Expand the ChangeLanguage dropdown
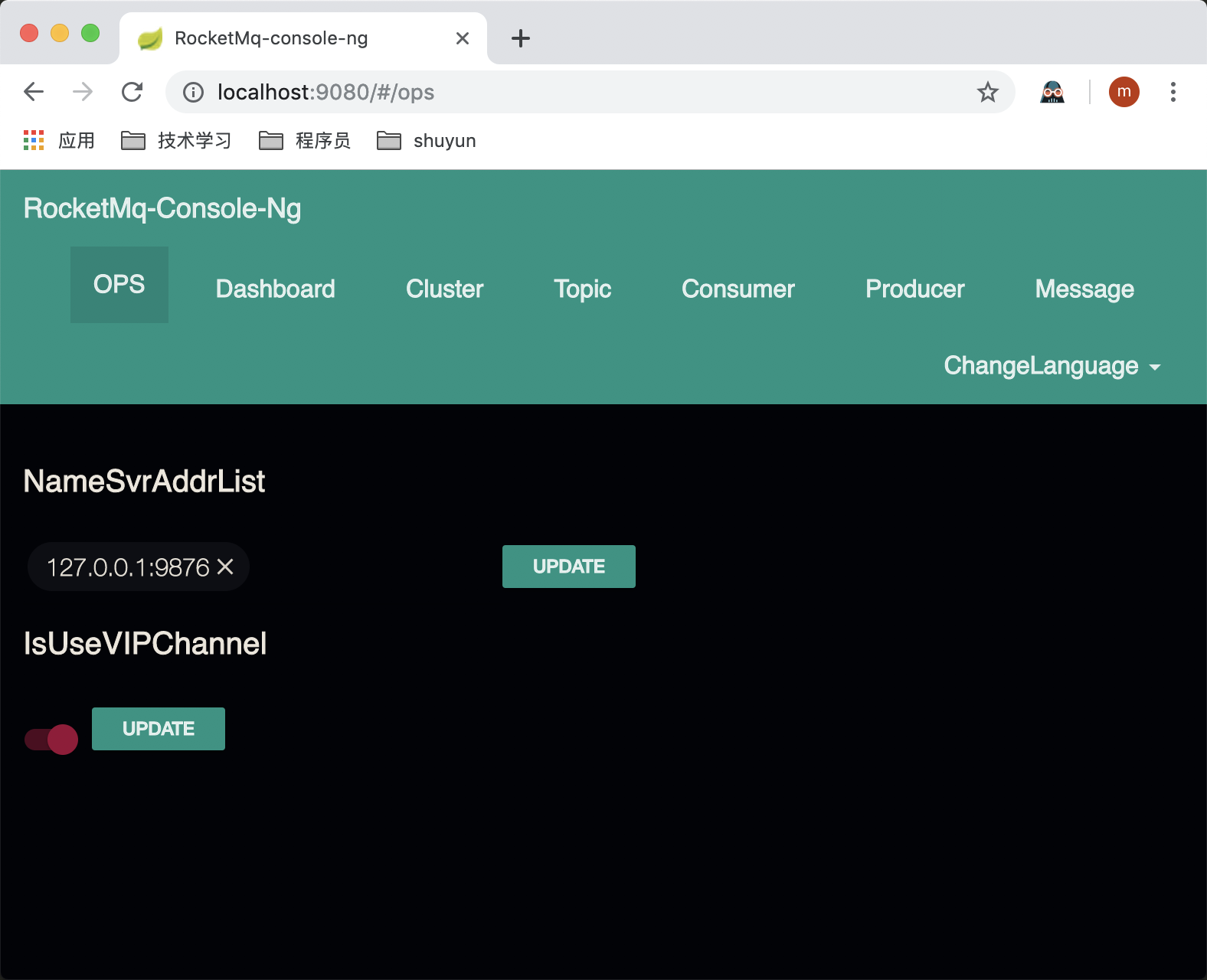 pyautogui.click(x=1052, y=366)
